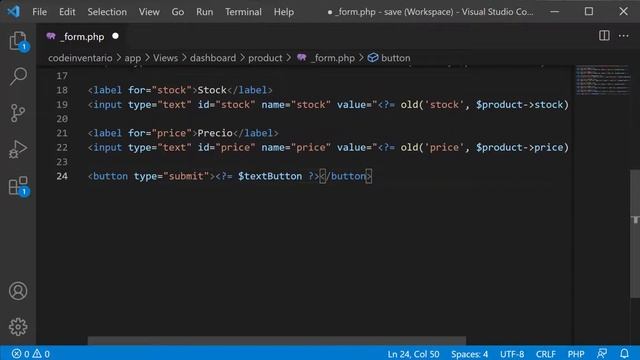The width and height of the screenshot is (640, 360).
Task: Open the Search view icon
Action: tap(18, 76)
